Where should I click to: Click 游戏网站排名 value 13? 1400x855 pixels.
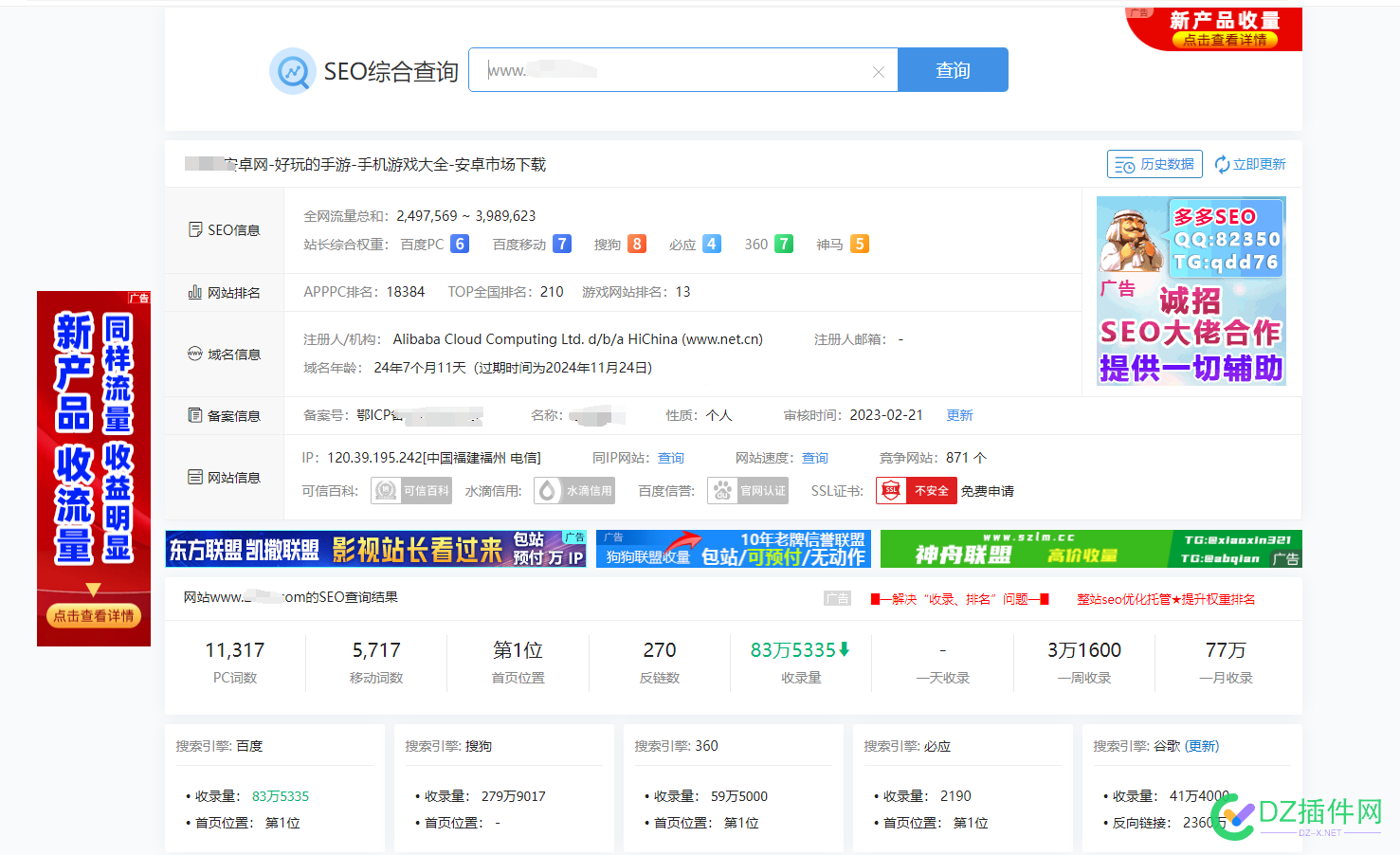(683, 292)
